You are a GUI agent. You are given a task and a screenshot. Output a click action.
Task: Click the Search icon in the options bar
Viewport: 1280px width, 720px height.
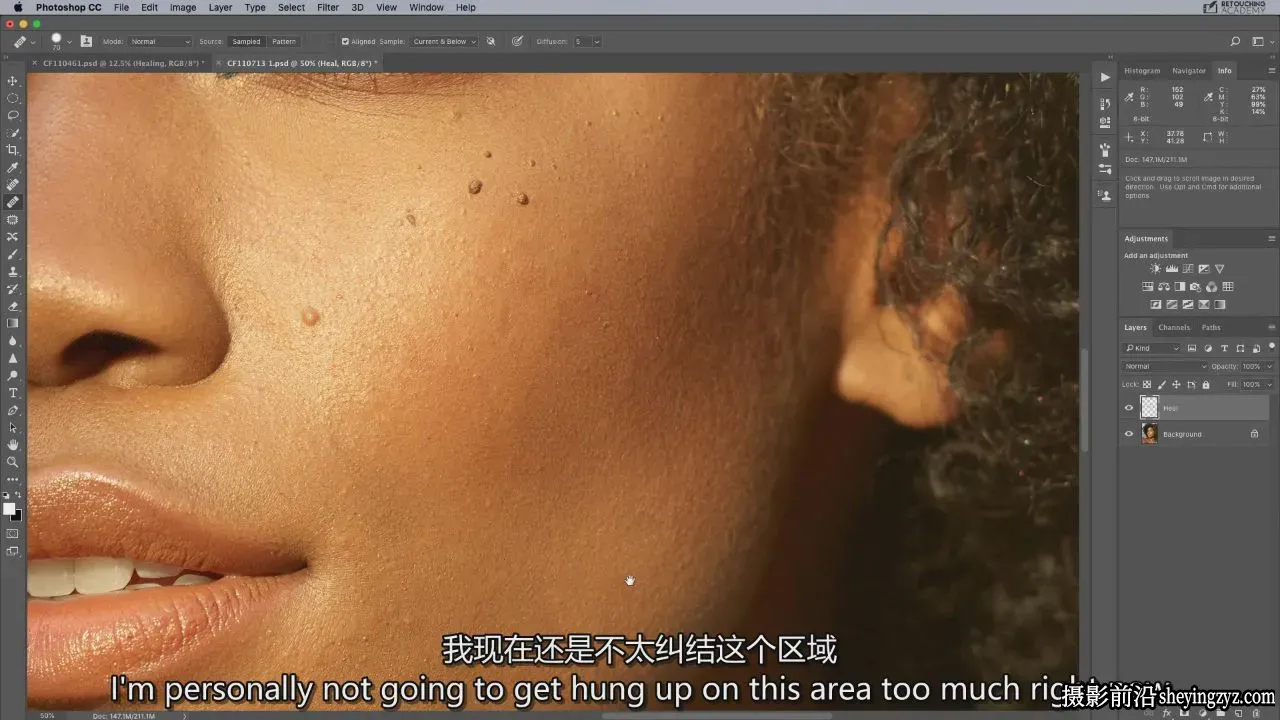coord(1235,42)
